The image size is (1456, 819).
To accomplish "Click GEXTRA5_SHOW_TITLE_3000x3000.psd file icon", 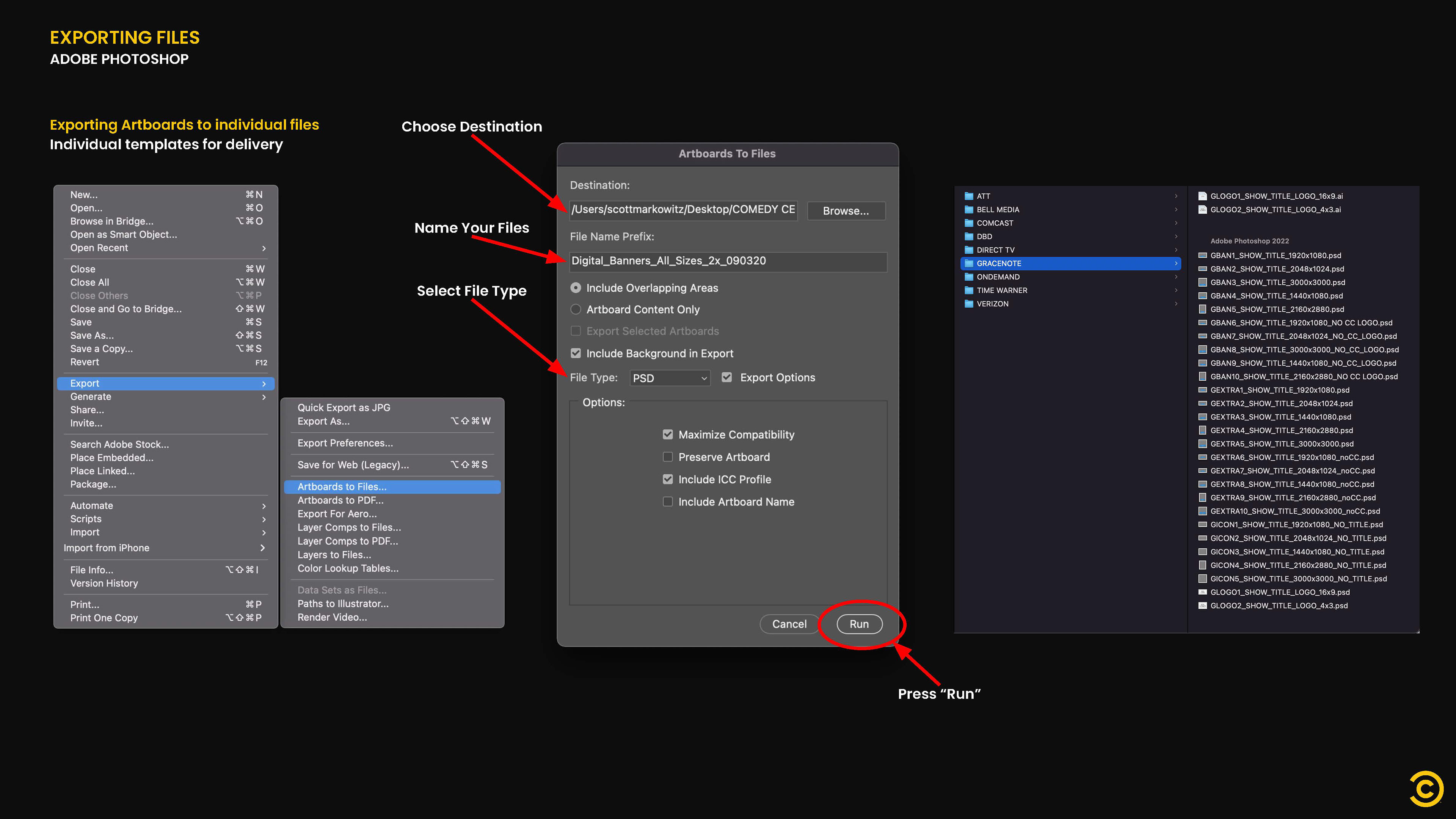I will click(x=1203, y=444).
